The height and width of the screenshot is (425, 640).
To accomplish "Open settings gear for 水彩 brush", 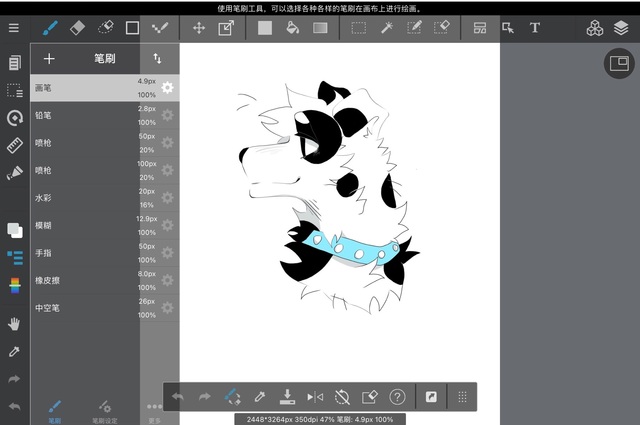I will pos(167,198).
